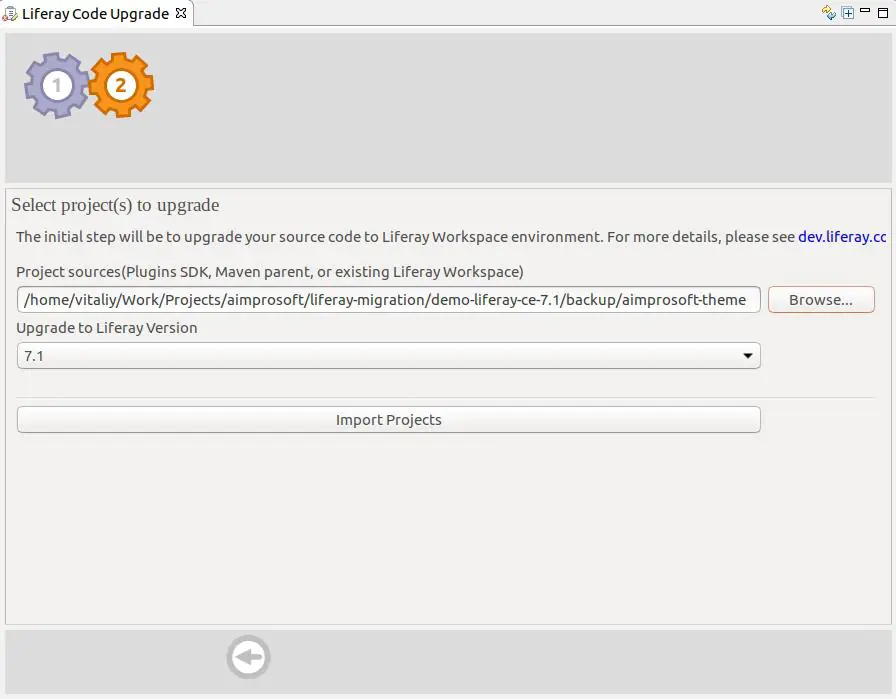The image size is (896, 699).
Task: Select step 1 gear icon
Action: pos(56,86)
